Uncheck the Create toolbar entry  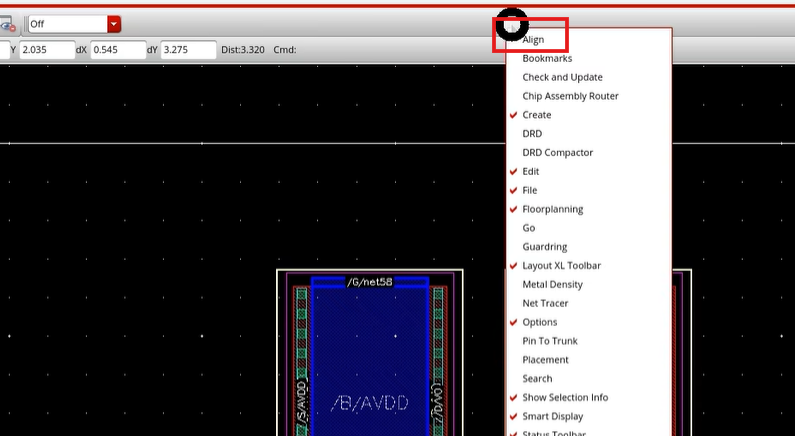589,115
